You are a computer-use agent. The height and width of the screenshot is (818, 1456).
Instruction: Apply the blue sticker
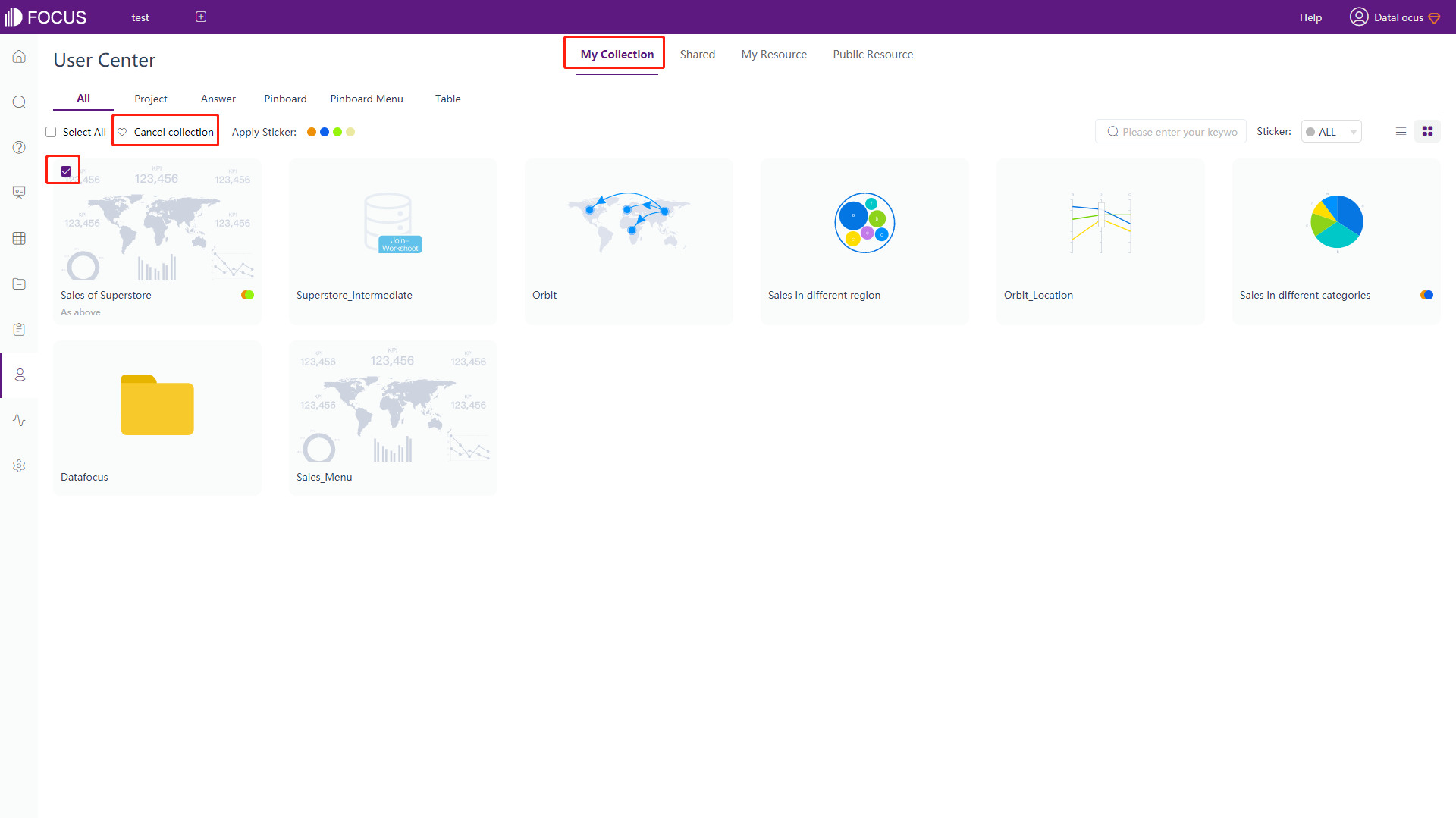pos(325,132)
